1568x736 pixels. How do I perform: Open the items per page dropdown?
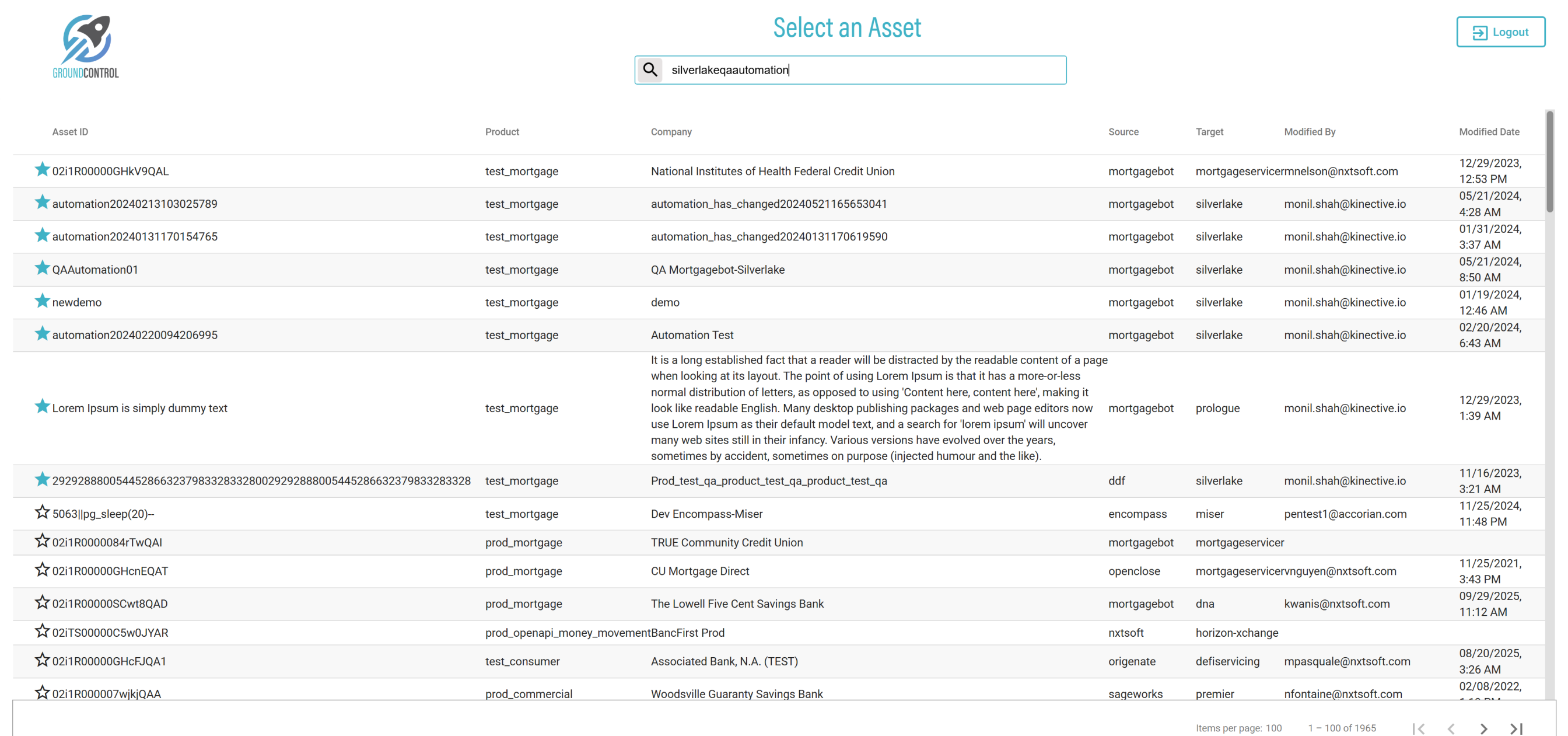[x=1274, y=728]
